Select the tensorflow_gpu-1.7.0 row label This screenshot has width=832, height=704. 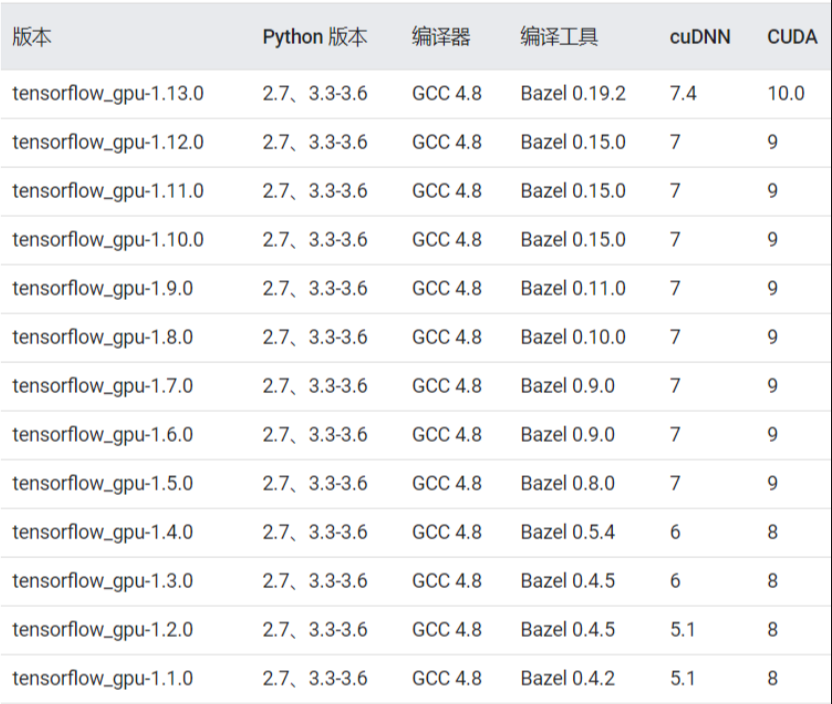(x=103, y=386)
